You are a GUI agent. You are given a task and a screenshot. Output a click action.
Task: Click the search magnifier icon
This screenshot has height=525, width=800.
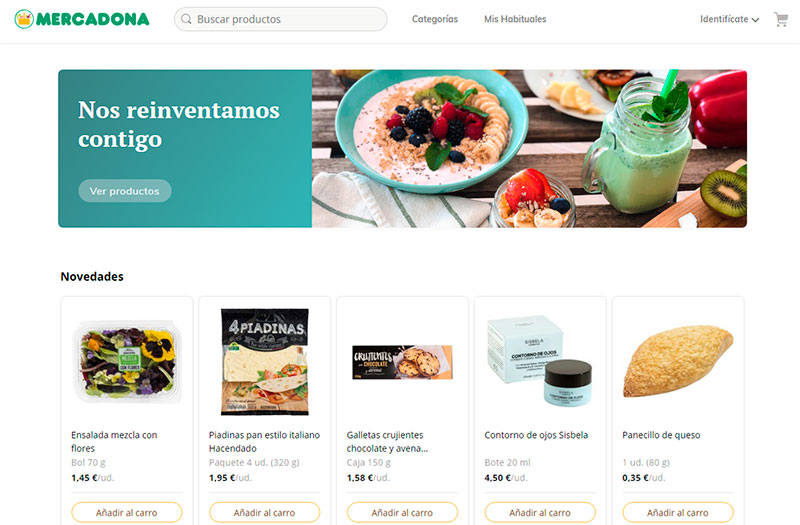(186, 19)
